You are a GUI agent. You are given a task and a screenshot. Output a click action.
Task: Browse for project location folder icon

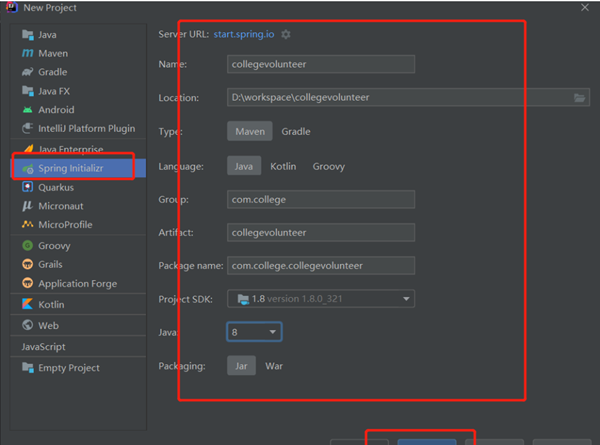click(x=579, y=98)
